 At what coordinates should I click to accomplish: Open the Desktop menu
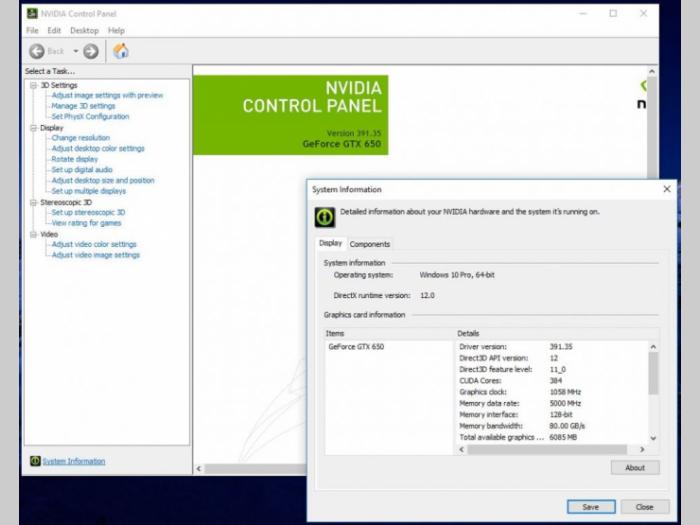tap(84, 30)
